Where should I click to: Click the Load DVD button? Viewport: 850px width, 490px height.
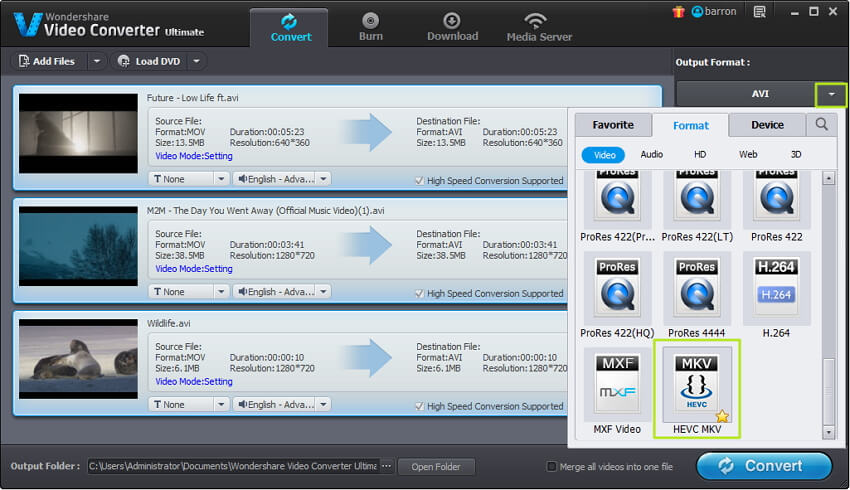pyautogui.click(x=149, y=61)
